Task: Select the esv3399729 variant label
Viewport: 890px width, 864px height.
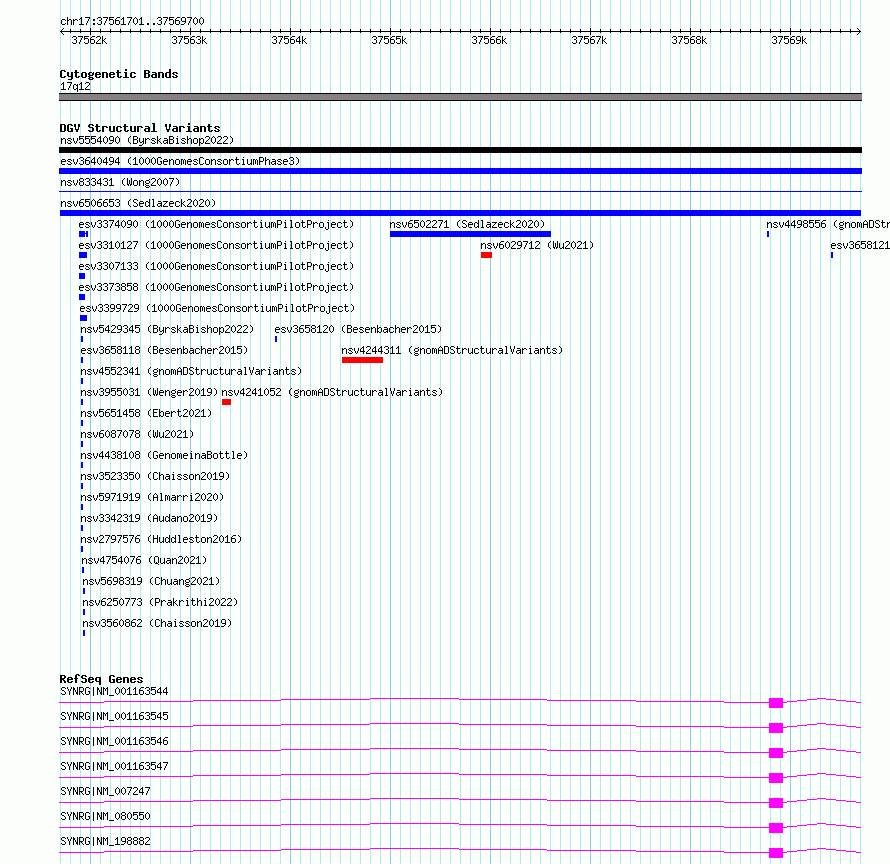Action: 217,308
